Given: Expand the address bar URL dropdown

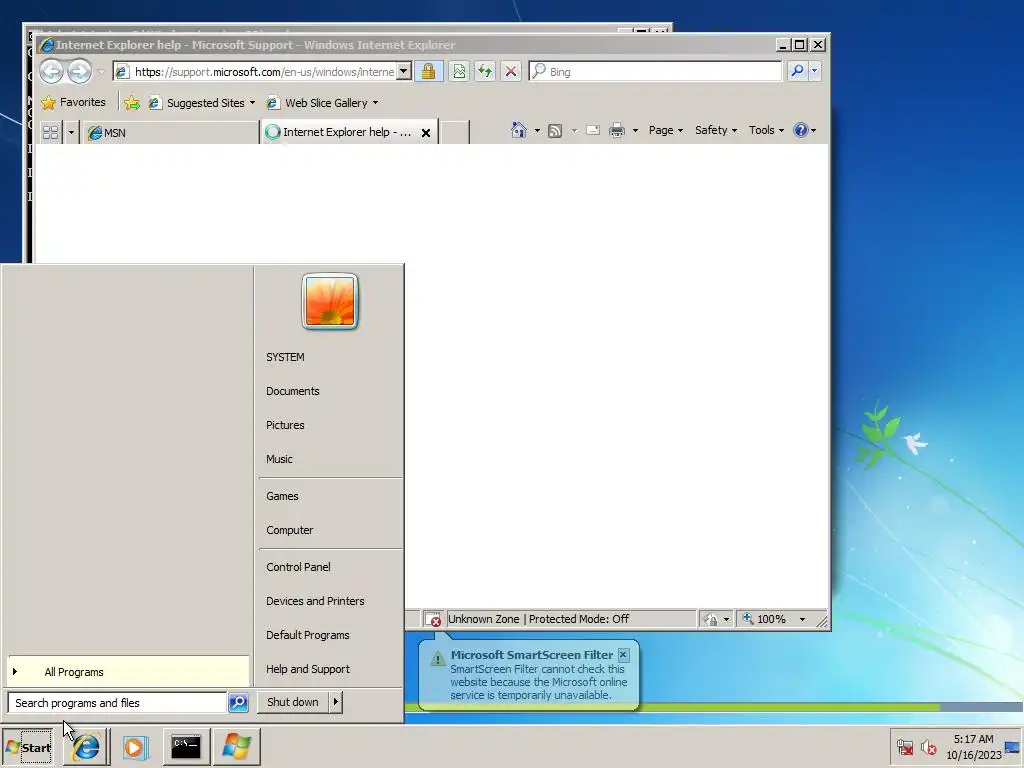Looking at the screenshot, I should coord(404,71).
